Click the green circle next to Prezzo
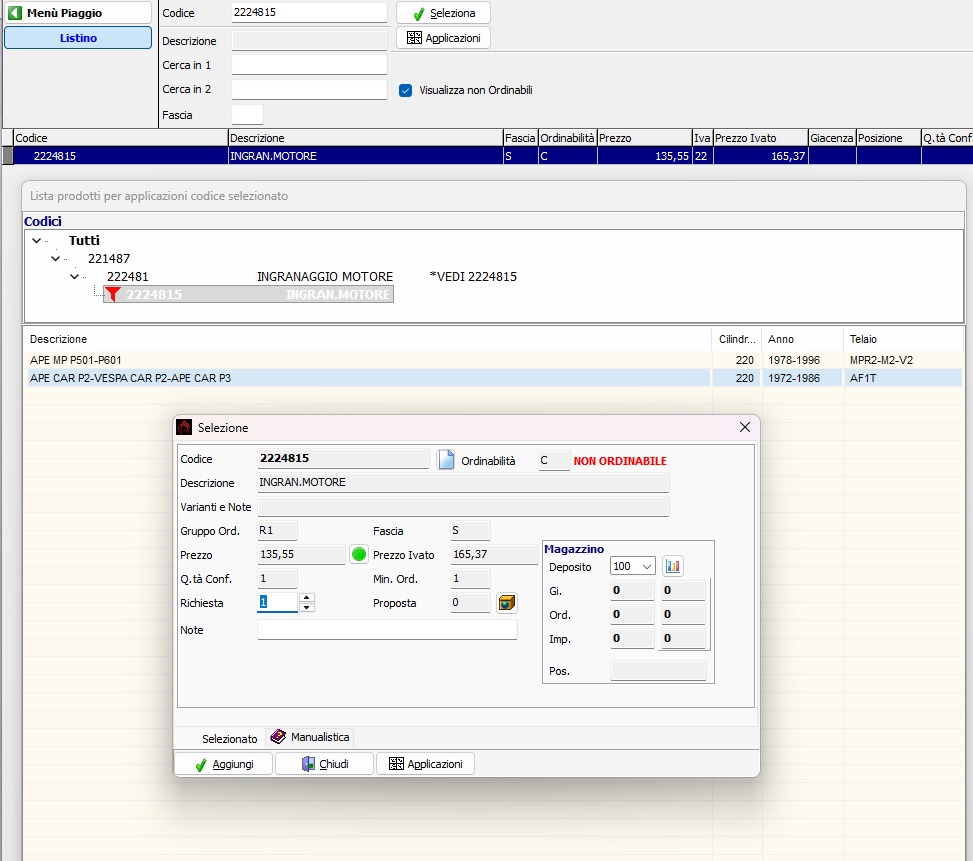 tap(359, 555)
